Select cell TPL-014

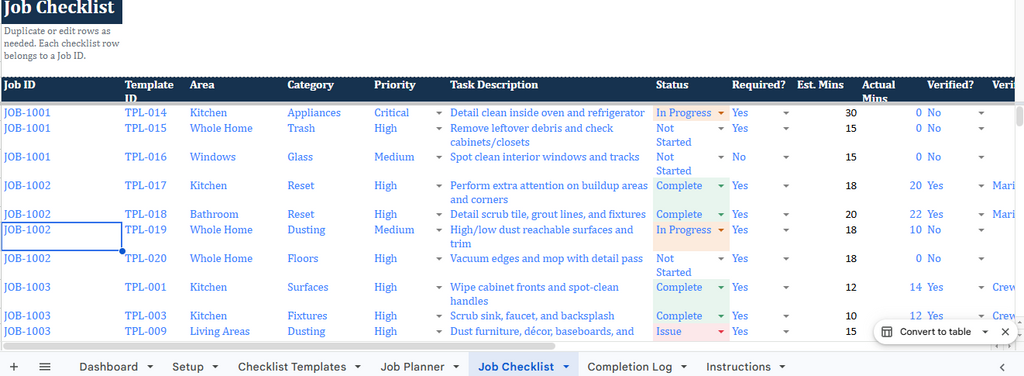pyautogui.click(x=155, y=113)
